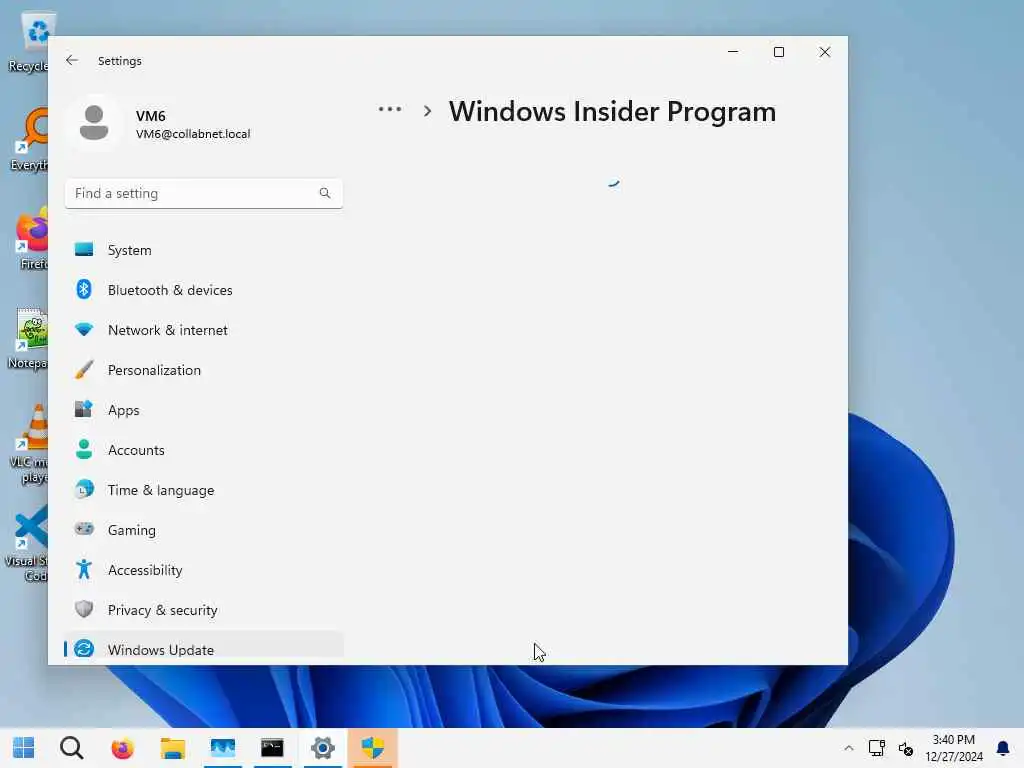1024x768 pixels.
Task: Click the network tray icon
Action: (x=876, y=748)
